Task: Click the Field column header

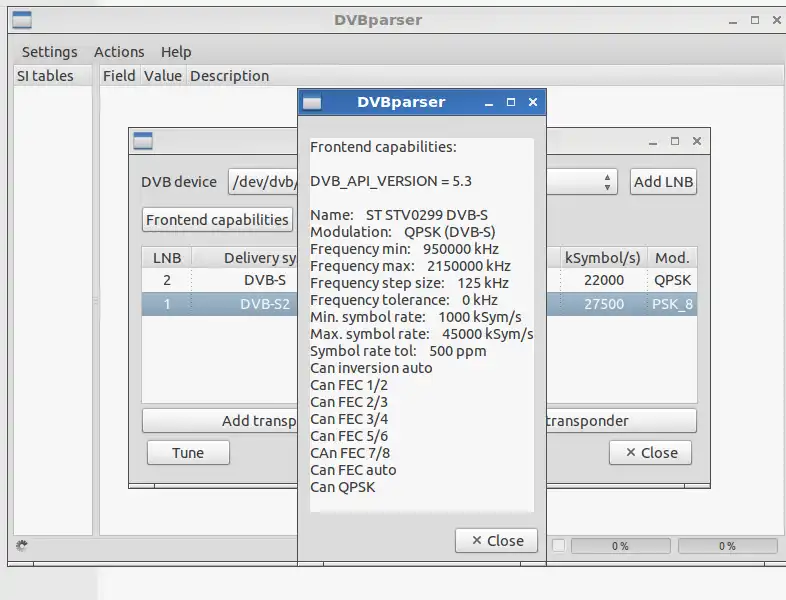Action: [x=119, y=76]
